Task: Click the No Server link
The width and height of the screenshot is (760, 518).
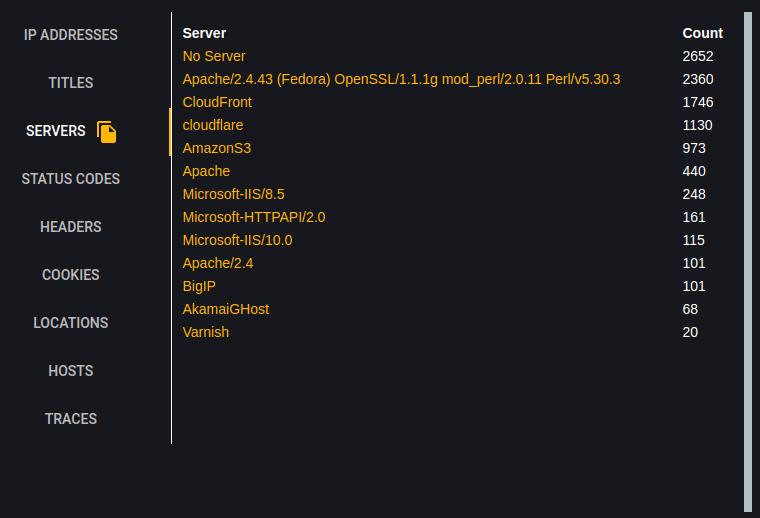Action: pyautogui.click(x=214, y=56)
